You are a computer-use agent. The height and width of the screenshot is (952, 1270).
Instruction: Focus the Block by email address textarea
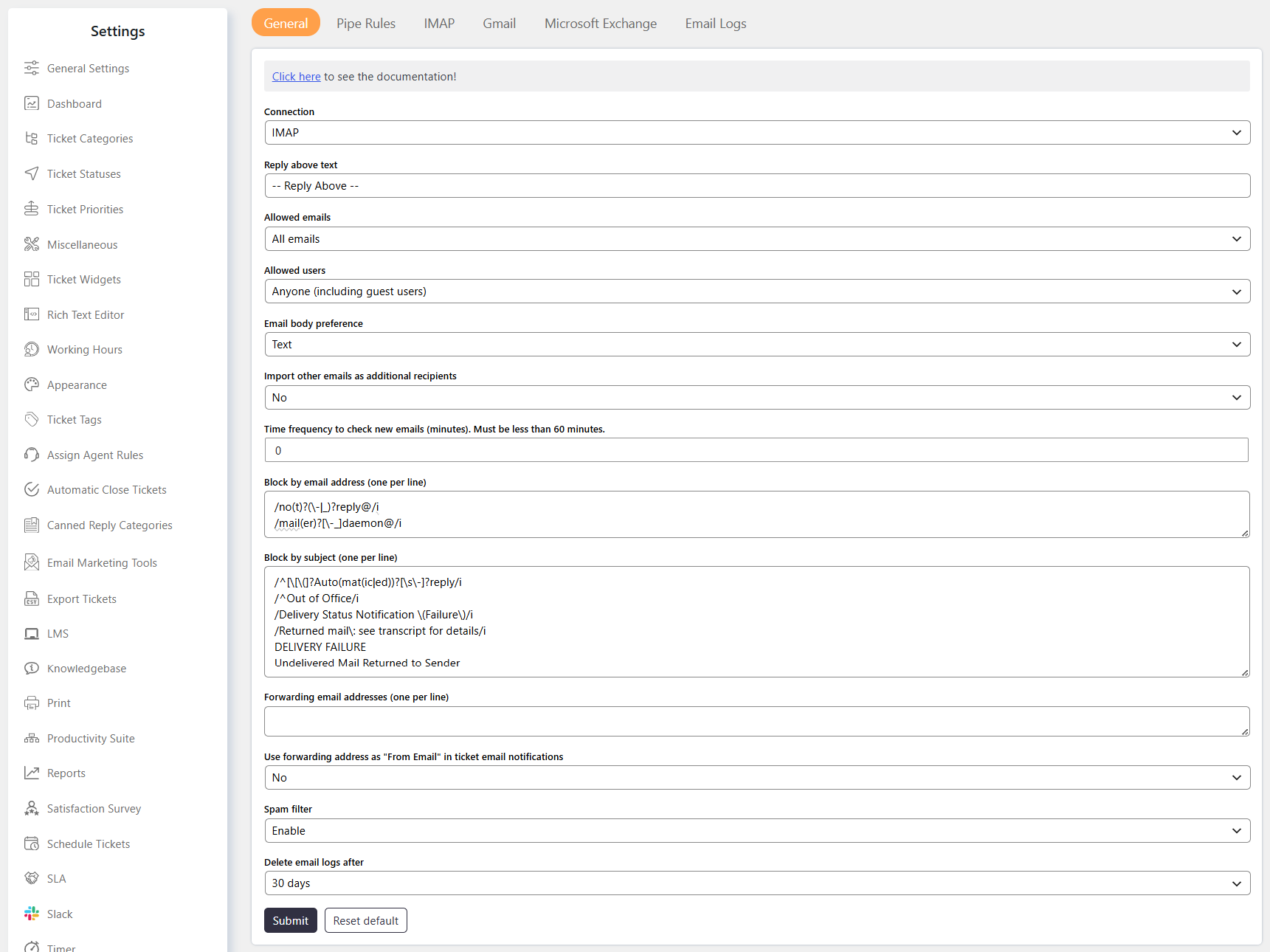(757, 514)
